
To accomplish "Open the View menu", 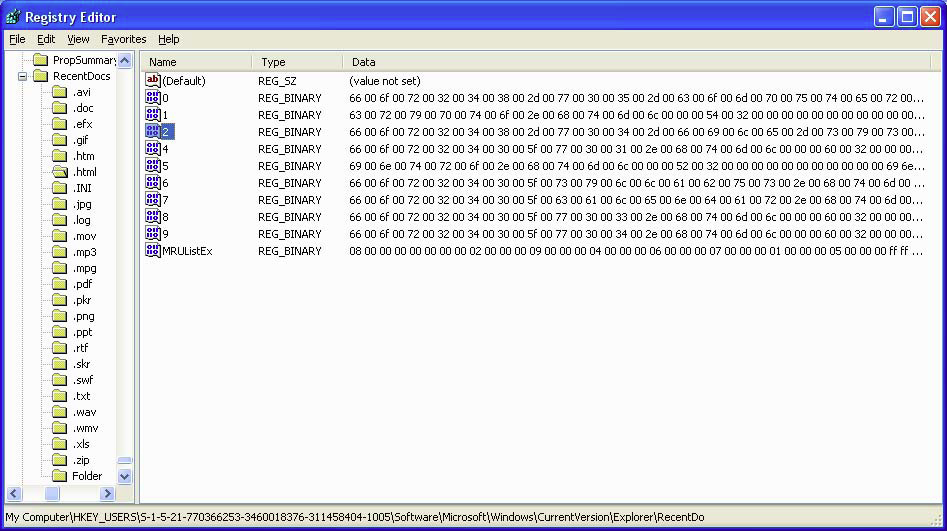I will [78, 39].
